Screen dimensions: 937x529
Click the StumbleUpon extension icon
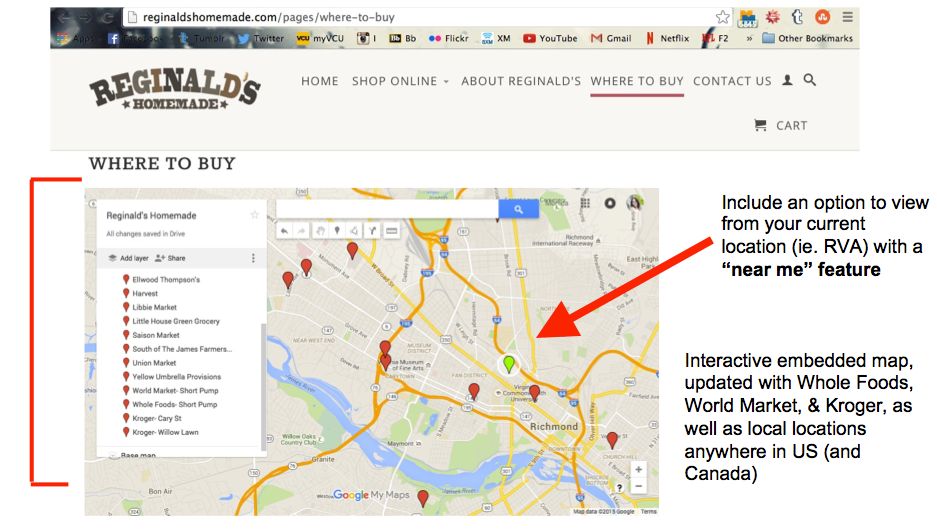point(822,17)
